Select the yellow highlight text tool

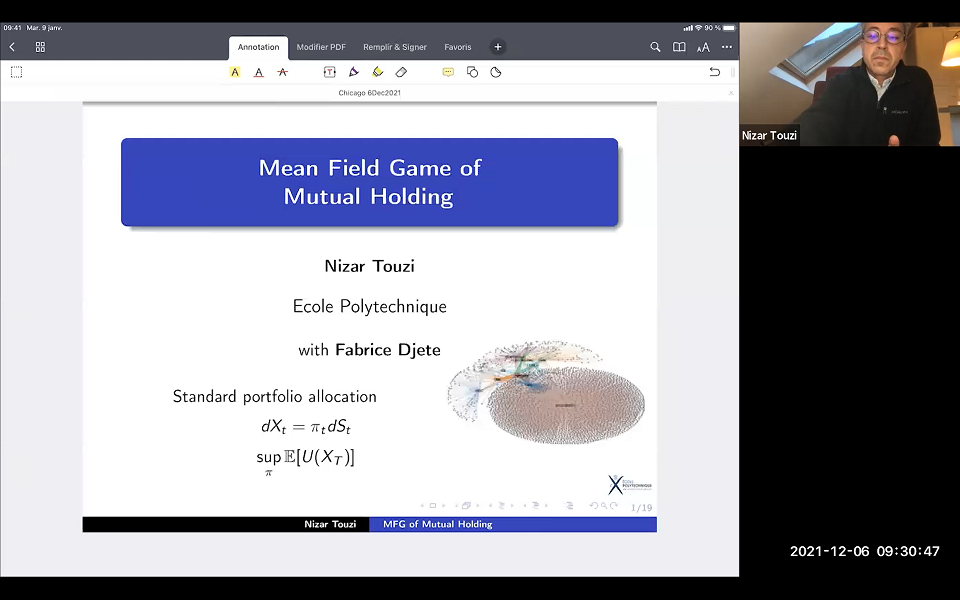click(234, 71)
